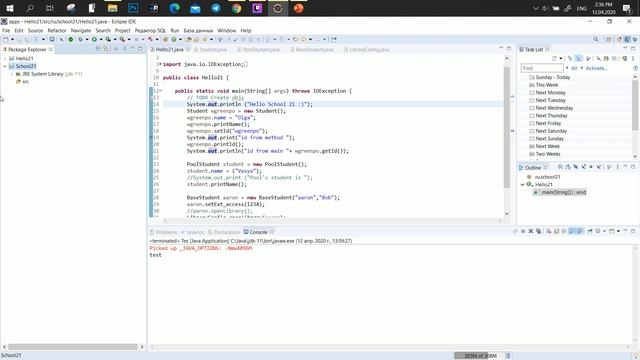This screenshot has height=360, width=640.
Task: Click the Package Explorer horizontal scrollbar
Action: click(73, 347)
